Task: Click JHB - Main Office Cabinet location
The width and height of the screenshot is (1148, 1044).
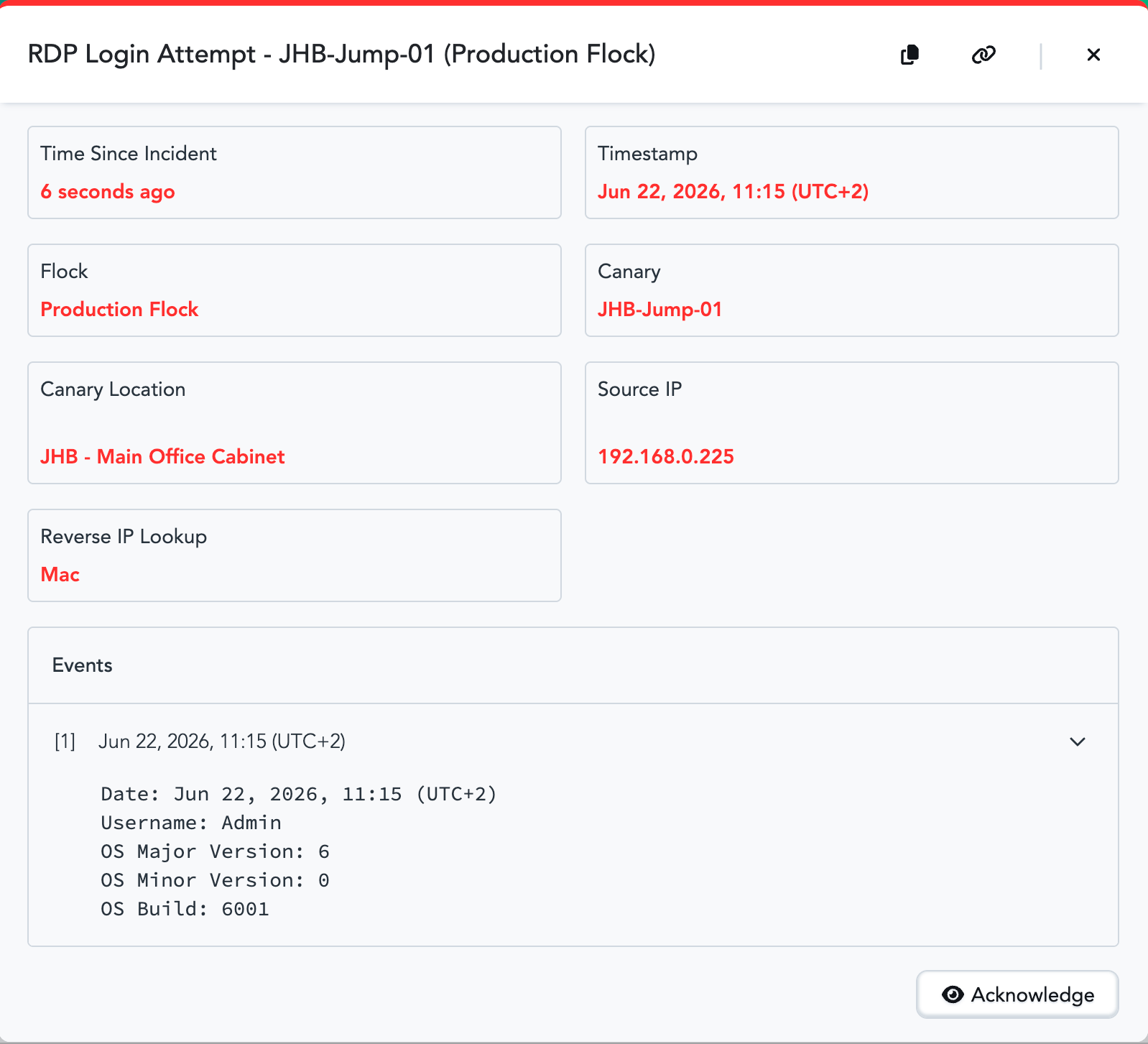Action: click(162, 456)
